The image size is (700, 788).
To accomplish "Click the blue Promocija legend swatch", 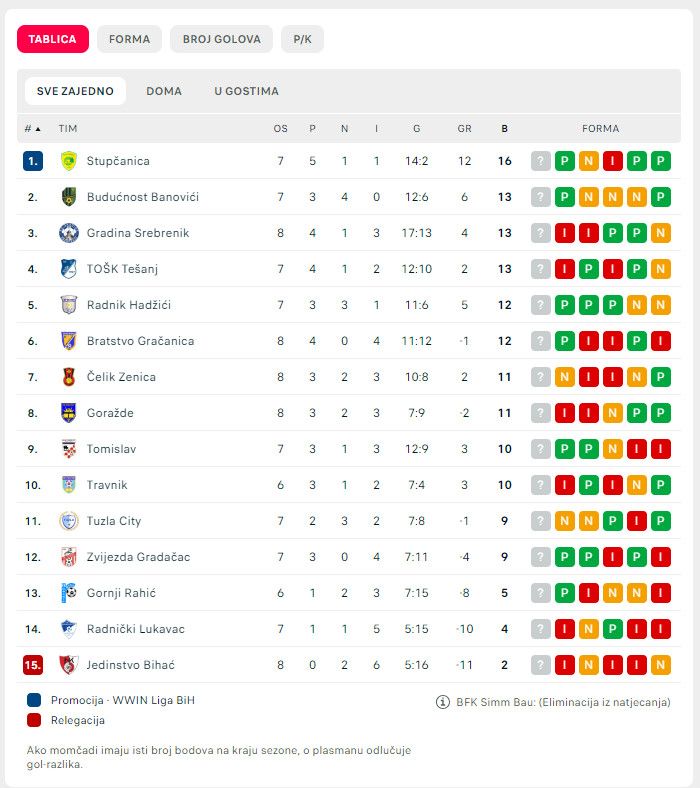I will pyautogui.click(x=35, y=700).
